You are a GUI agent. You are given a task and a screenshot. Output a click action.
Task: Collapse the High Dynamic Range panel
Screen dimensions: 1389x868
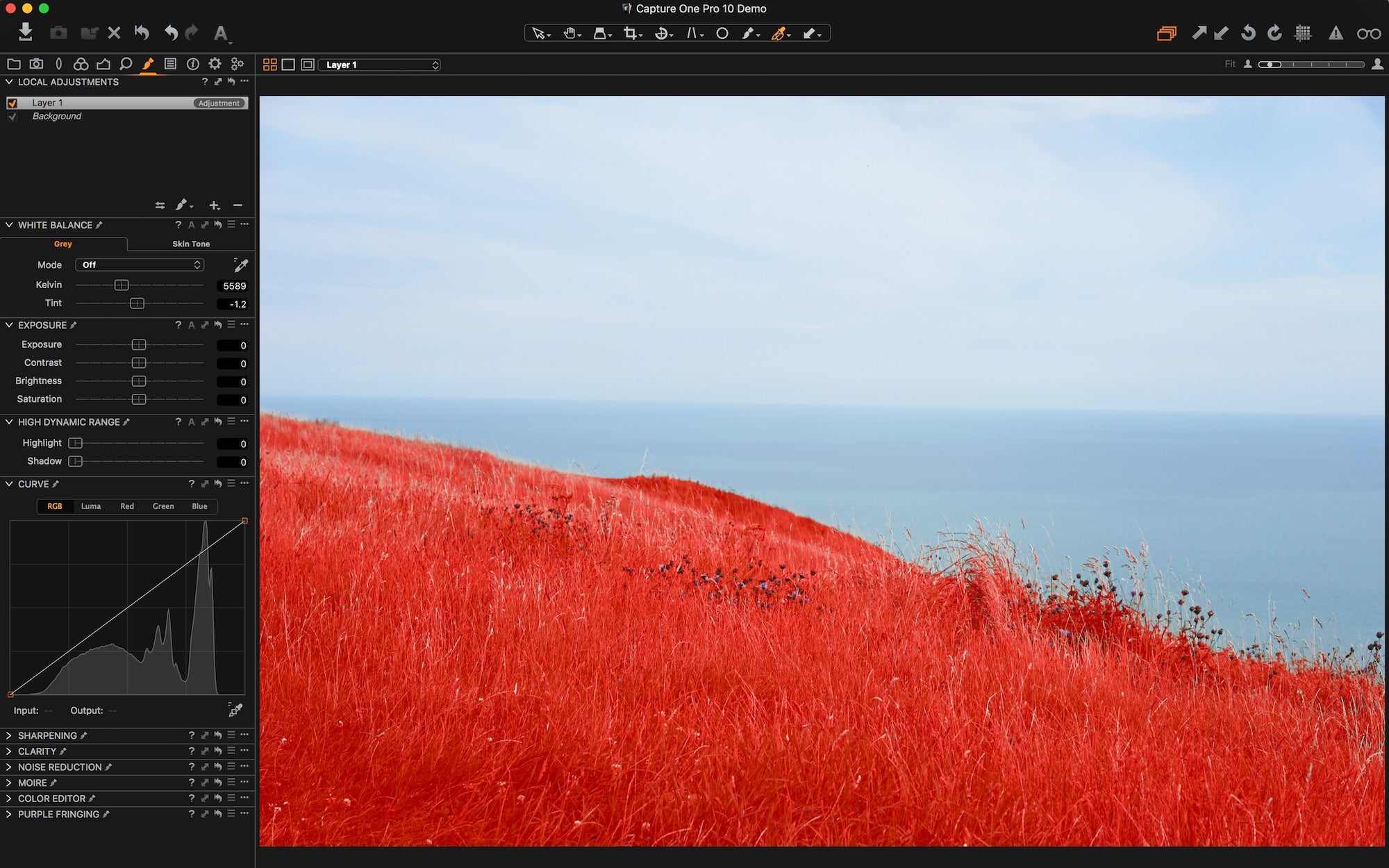point(9,422)
